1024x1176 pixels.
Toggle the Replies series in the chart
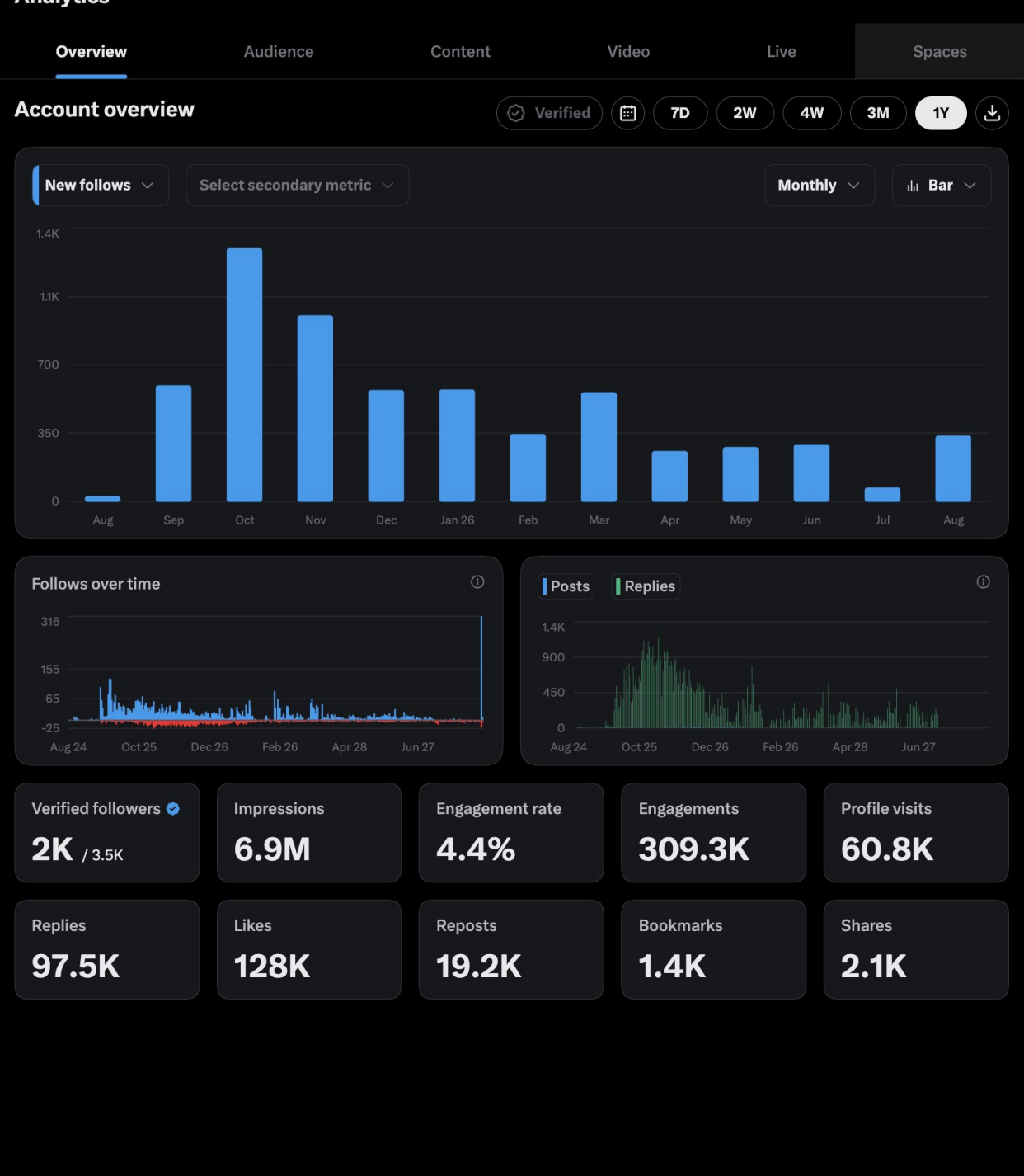pos(646,586)
